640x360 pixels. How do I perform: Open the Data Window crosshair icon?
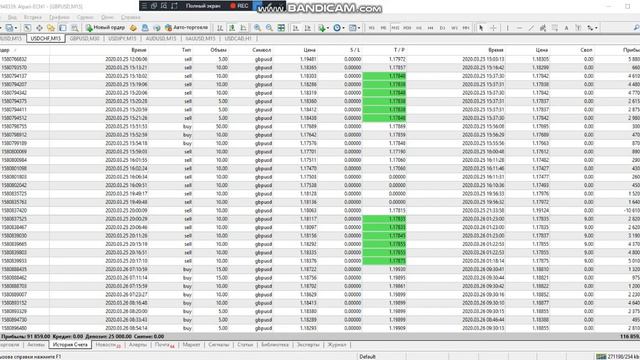[x=39, y=28]
